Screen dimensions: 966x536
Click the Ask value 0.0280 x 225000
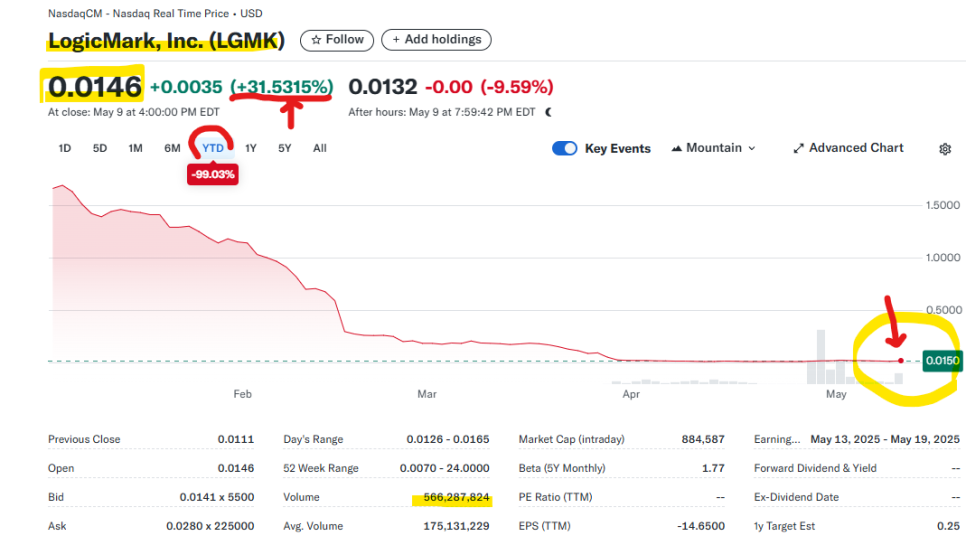(x=210, y=526)
